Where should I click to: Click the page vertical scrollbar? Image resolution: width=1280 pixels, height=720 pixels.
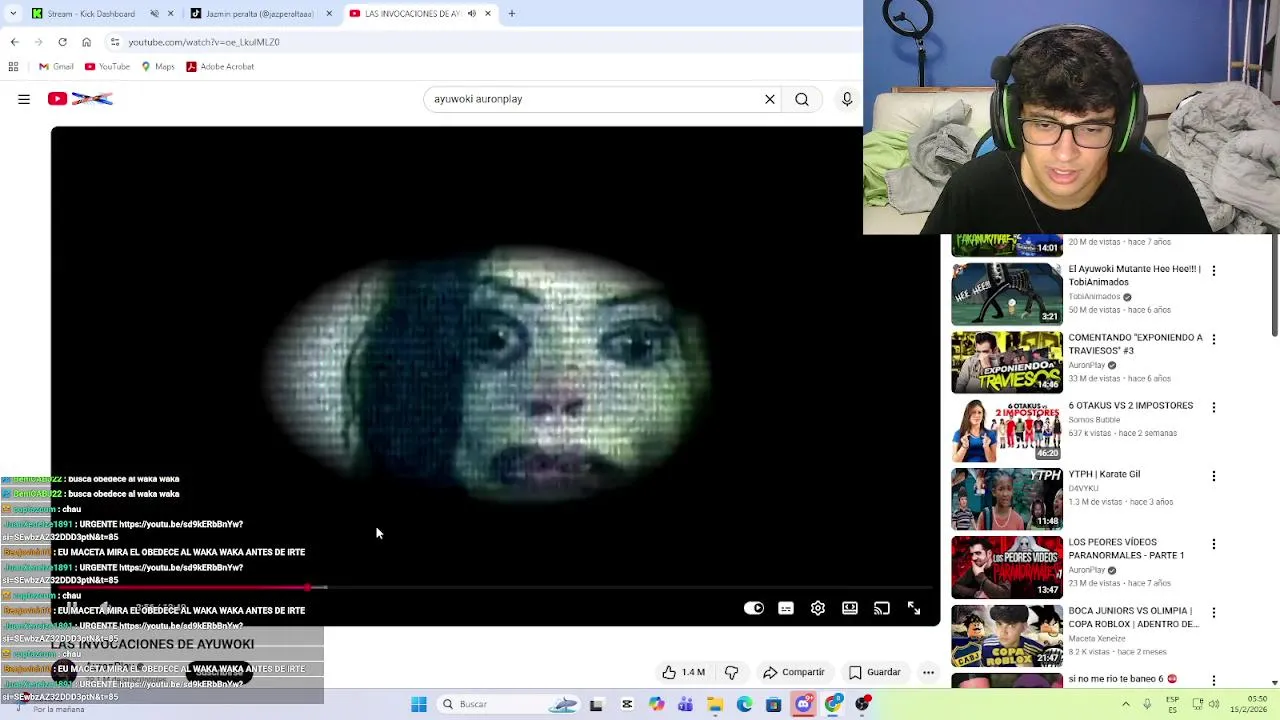(1274, 286)
